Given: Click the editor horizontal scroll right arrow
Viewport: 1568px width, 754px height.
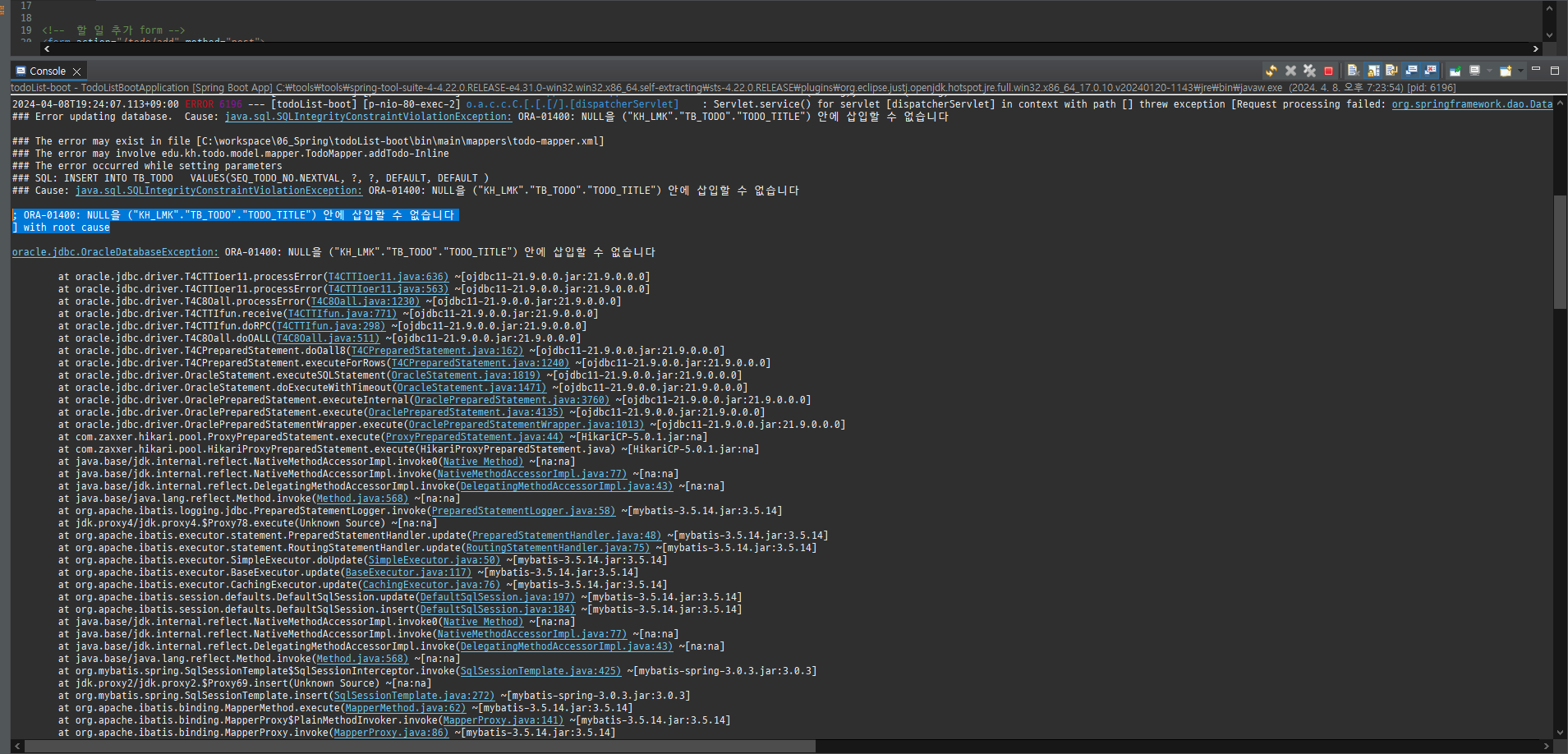Looking at the screenshot, I should tap(1536, 49).
